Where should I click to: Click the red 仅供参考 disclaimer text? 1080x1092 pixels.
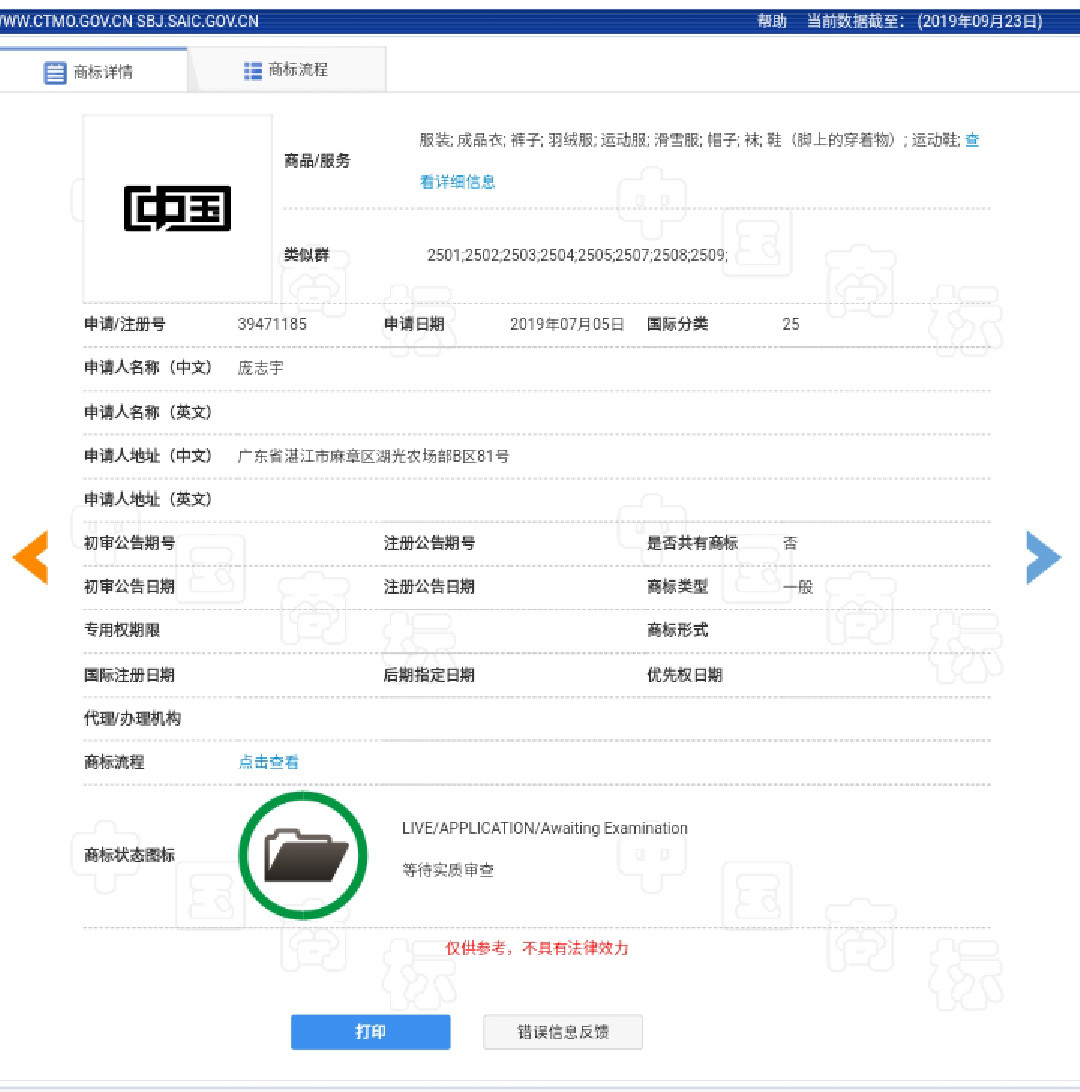(x=537, y=949)
